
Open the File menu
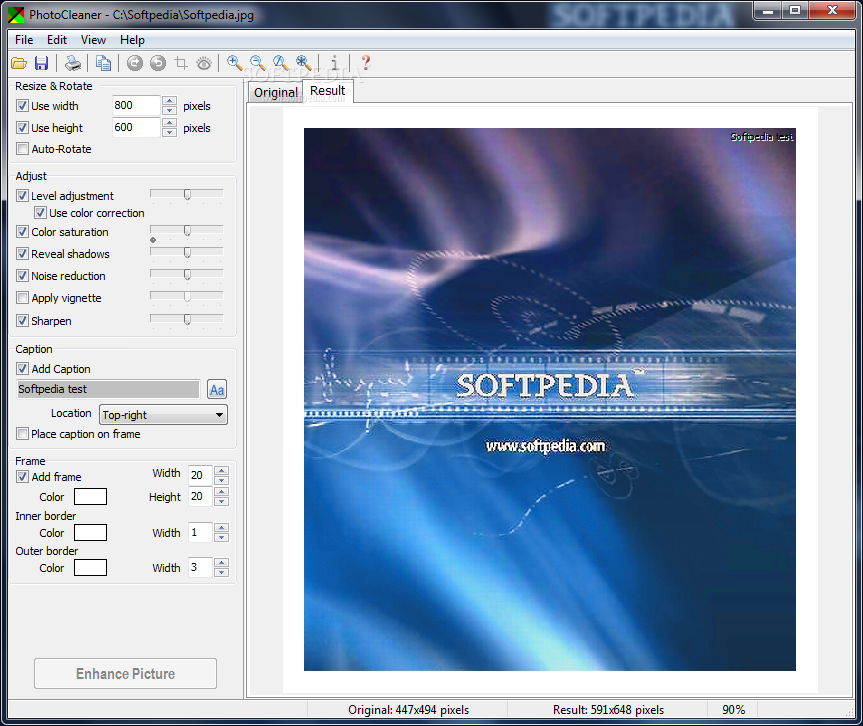point(24,40)
